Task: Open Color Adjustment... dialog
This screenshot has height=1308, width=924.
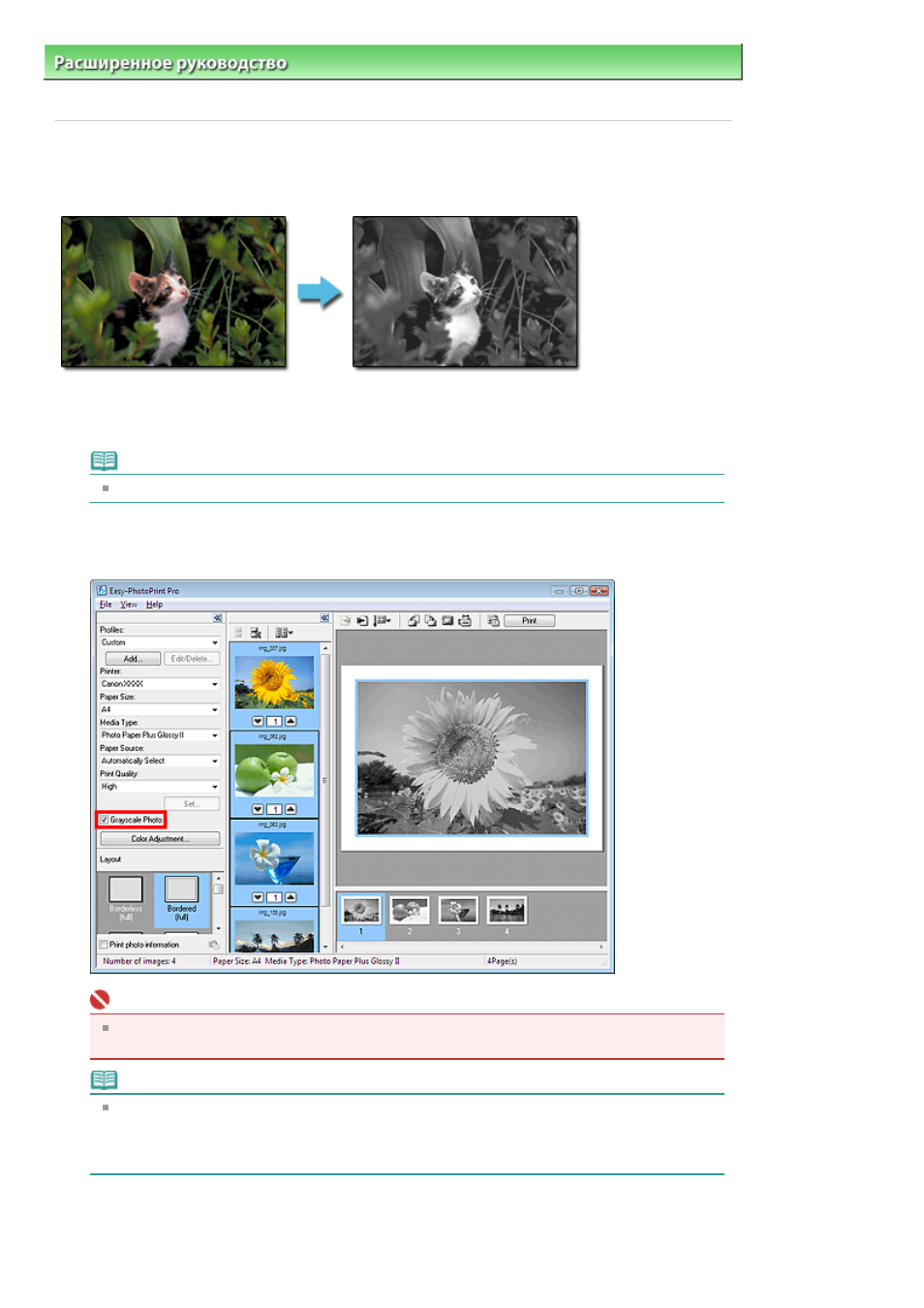Action: pos(160,839)
